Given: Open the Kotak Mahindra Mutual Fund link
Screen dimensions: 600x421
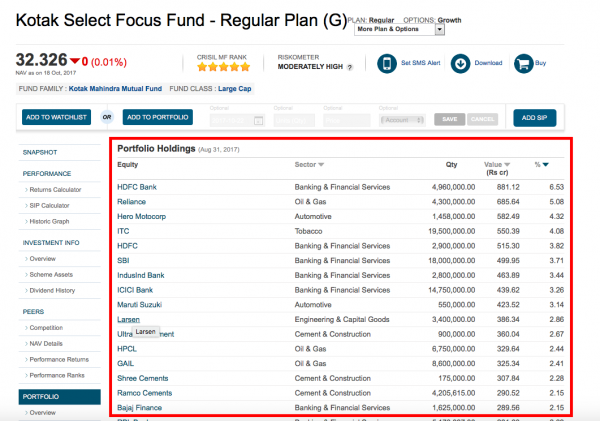Looking at the screenshot, I should [115, 89].
